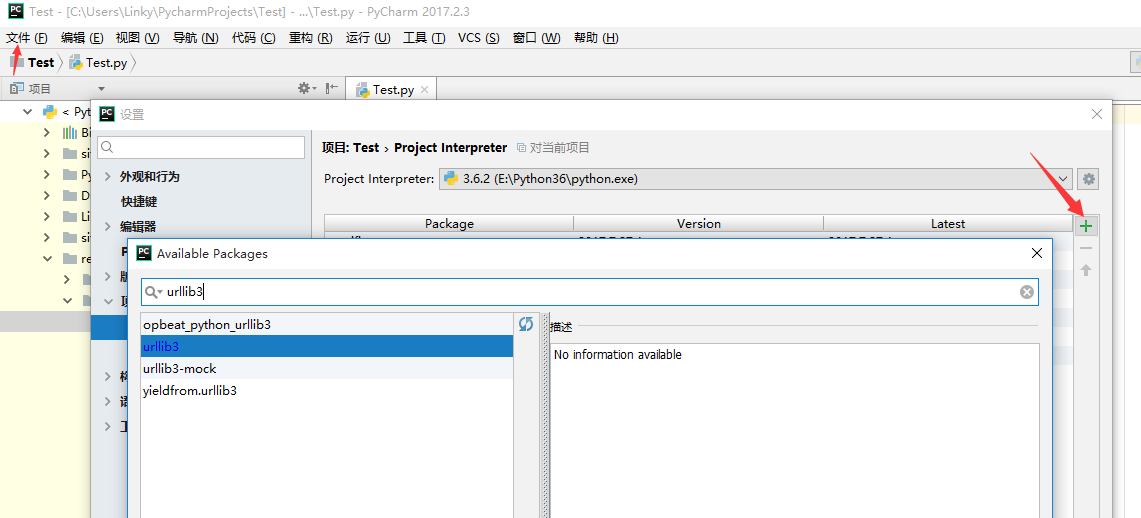Open search history magnifier dropdown
Screen dimensions: 1141x518
(x=154, y=292)
